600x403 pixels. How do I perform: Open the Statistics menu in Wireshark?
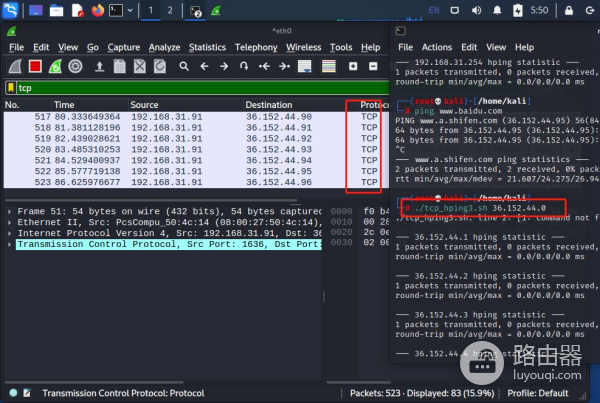(207, 47)
